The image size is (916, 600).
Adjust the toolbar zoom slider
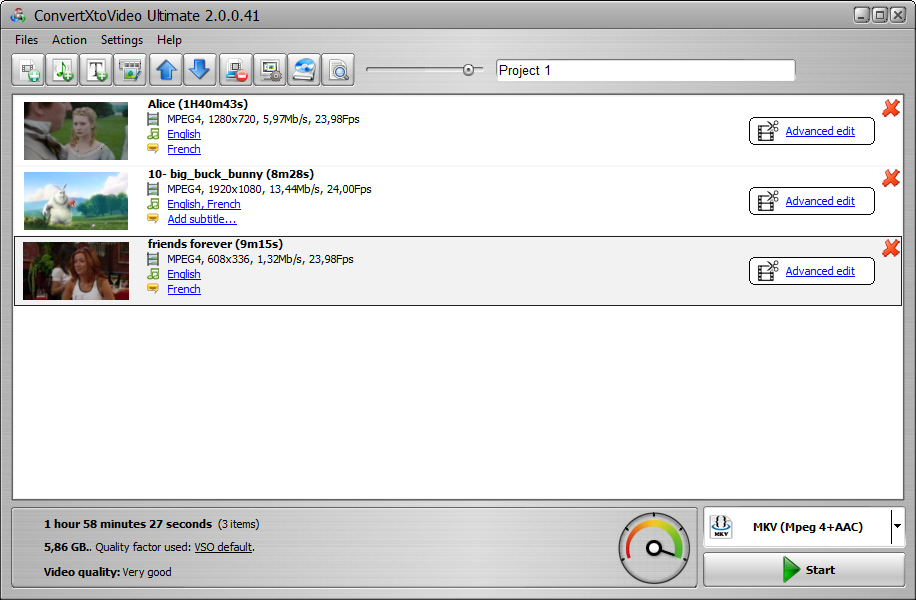coord(470,70)
